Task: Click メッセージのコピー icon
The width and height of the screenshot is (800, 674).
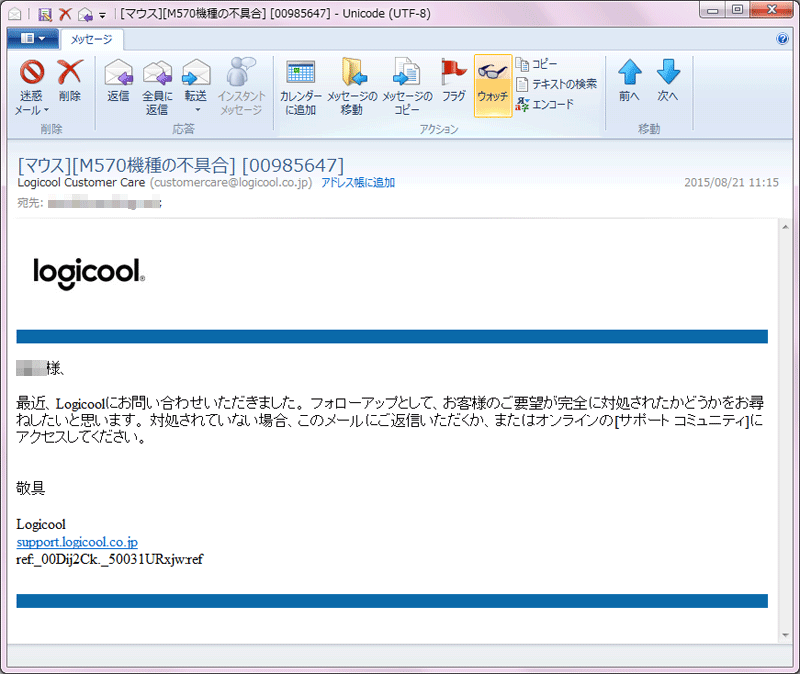Action: (407, 72)
